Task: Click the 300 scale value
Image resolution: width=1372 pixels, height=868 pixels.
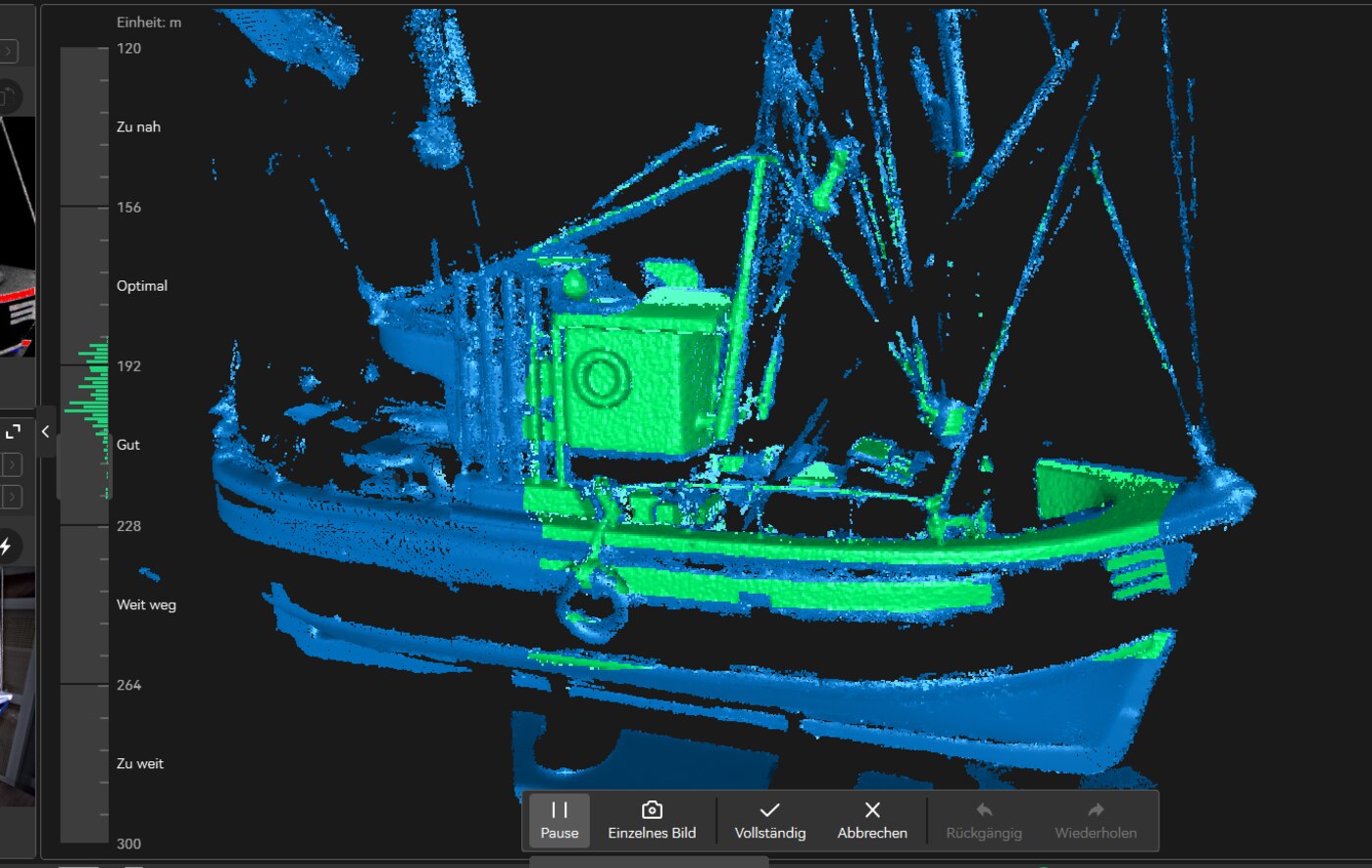Action: pyautogui.click(x=128, y=844)
